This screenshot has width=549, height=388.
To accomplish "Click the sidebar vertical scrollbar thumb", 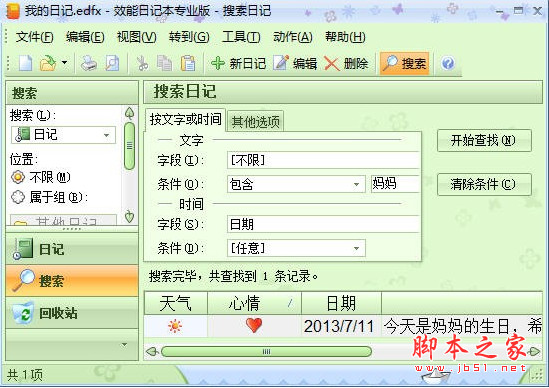I will pyautogui.click(x=130, y=146).
